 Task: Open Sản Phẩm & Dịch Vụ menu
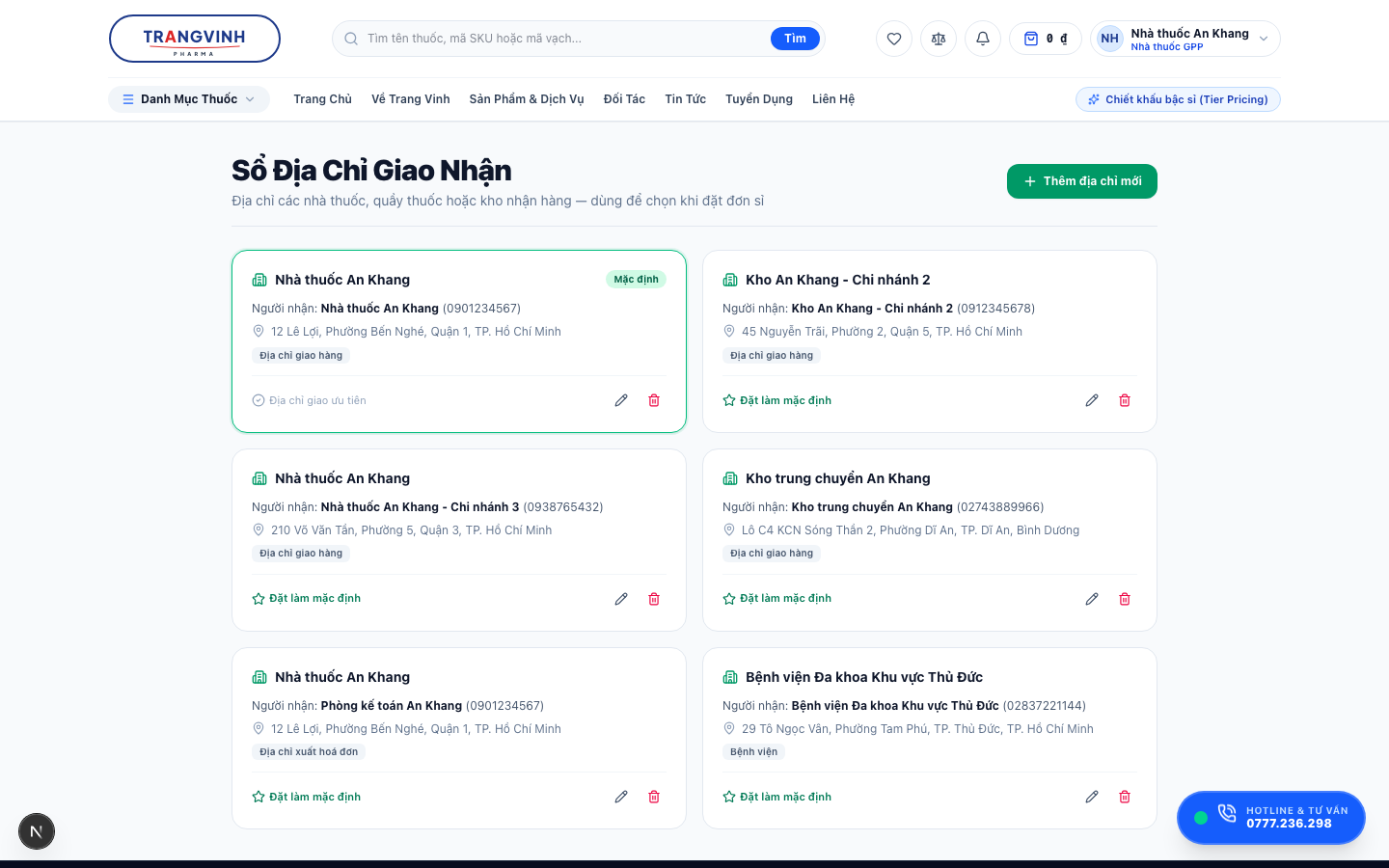tap(527, 99)
